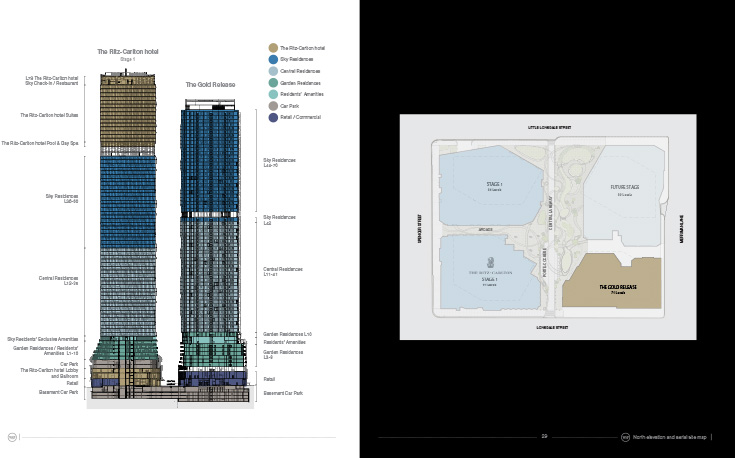Screen dimensions: 735x458
Task: Click the green Garden Residences legend circle
Action: coord(273,83)
